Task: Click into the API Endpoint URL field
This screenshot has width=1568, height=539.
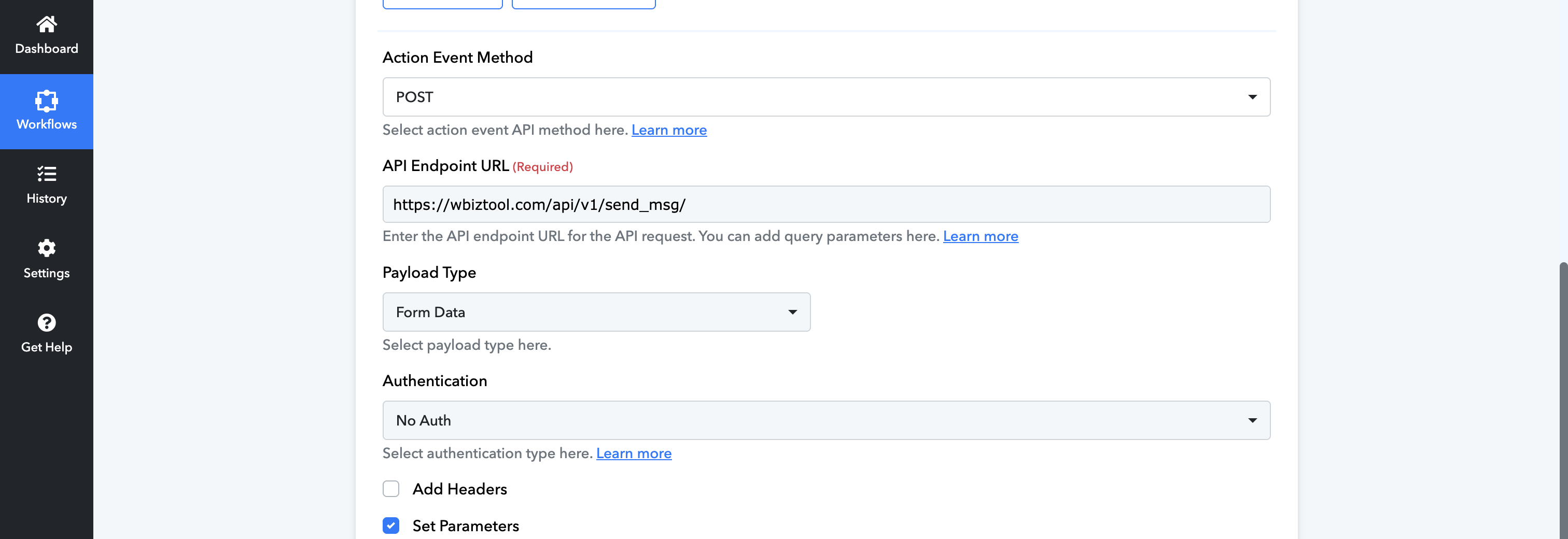Action: point(825,204)
